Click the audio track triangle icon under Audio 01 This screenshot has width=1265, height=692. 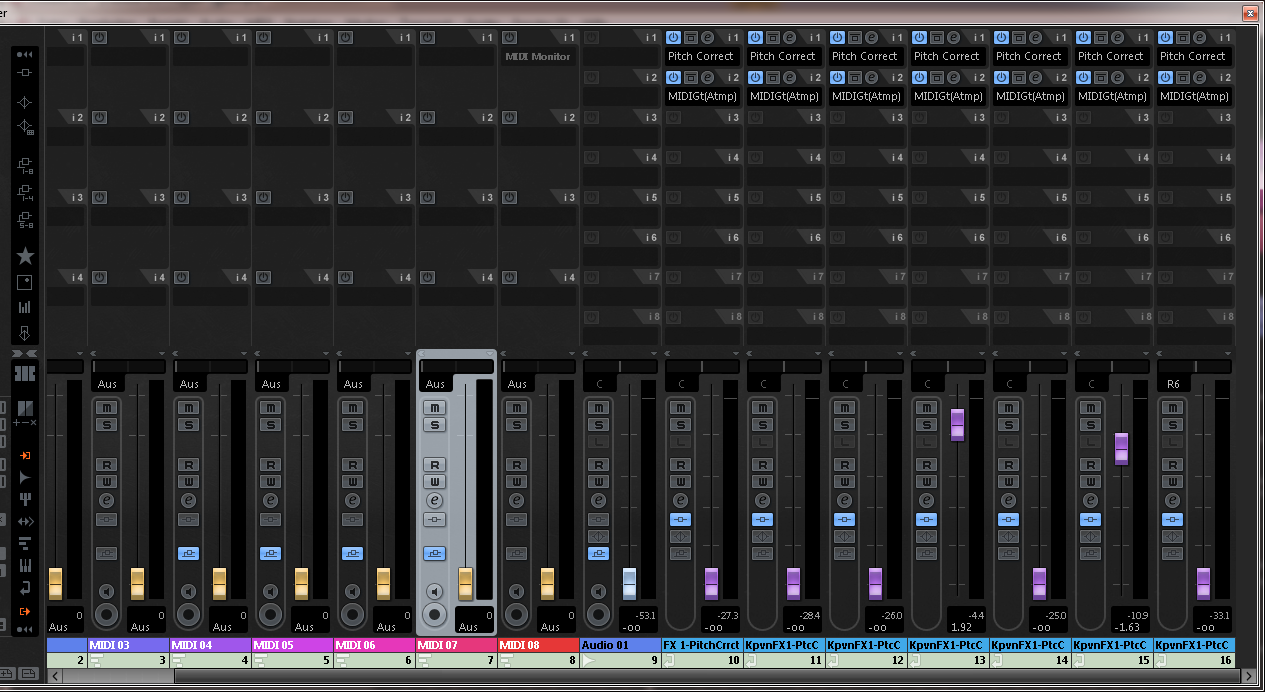tap(588, 660)
